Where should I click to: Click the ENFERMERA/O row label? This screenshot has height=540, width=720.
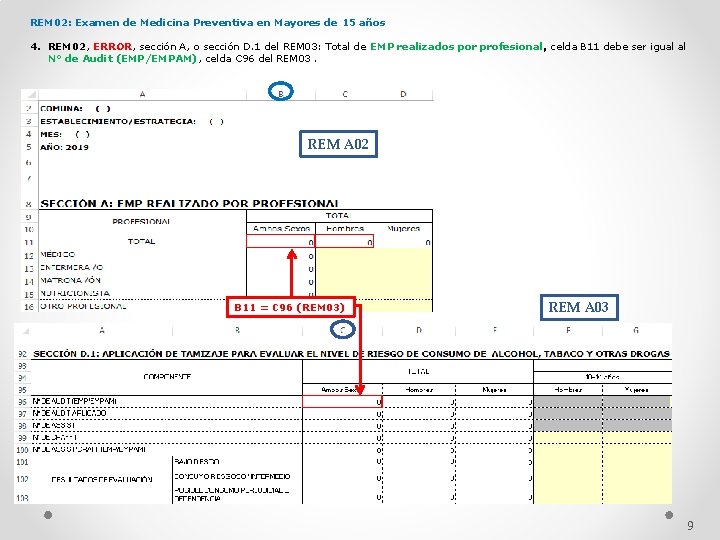(71, 267)
